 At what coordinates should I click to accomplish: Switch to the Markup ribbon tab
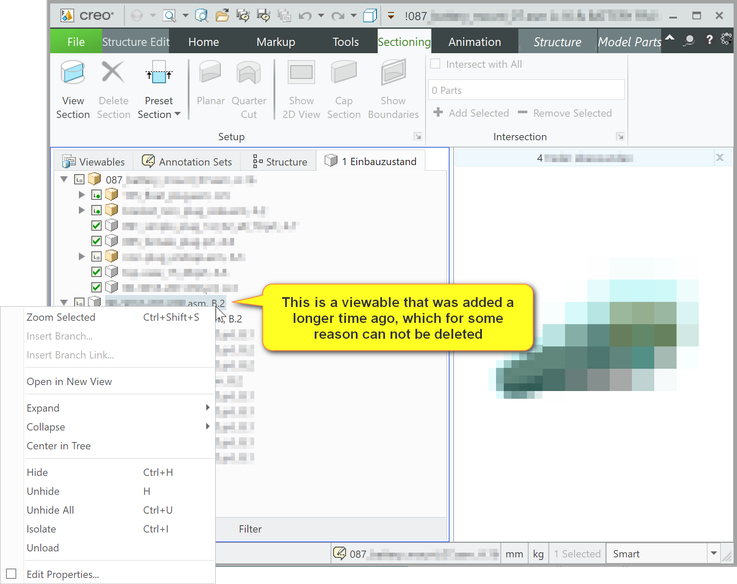pos(275,41)
